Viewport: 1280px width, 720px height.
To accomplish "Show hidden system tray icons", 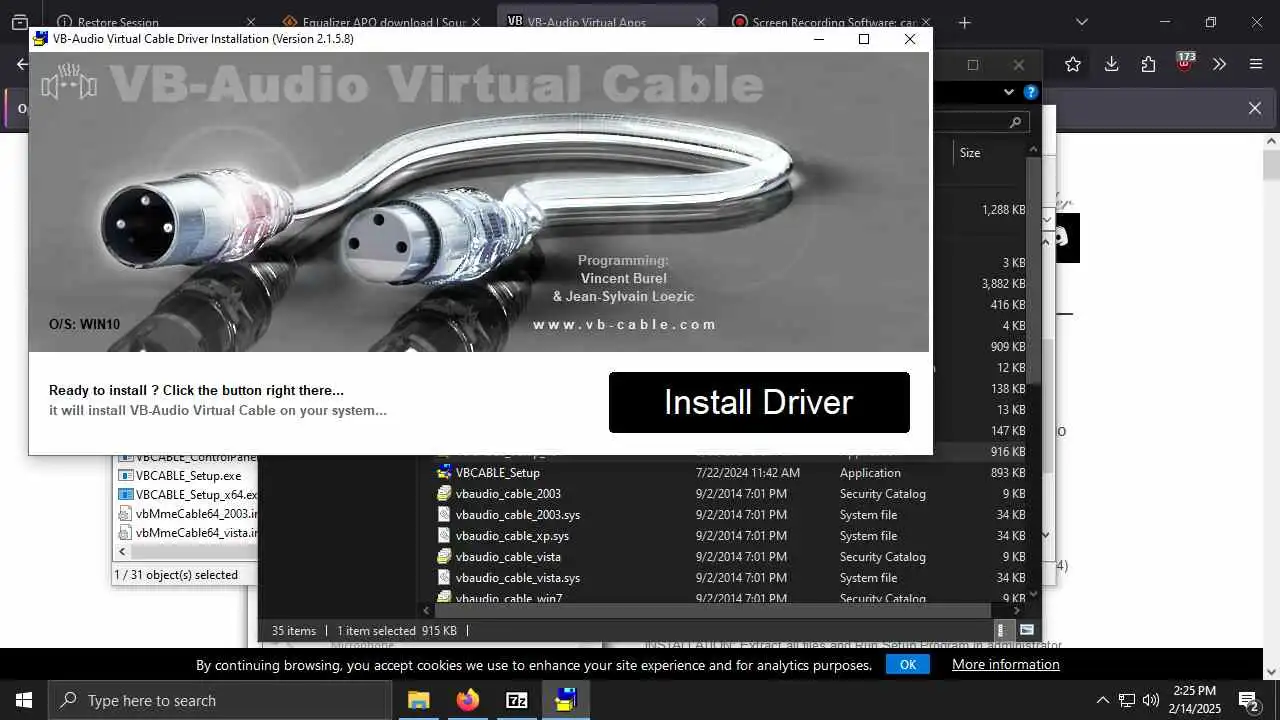I will tap(1103, 700).
